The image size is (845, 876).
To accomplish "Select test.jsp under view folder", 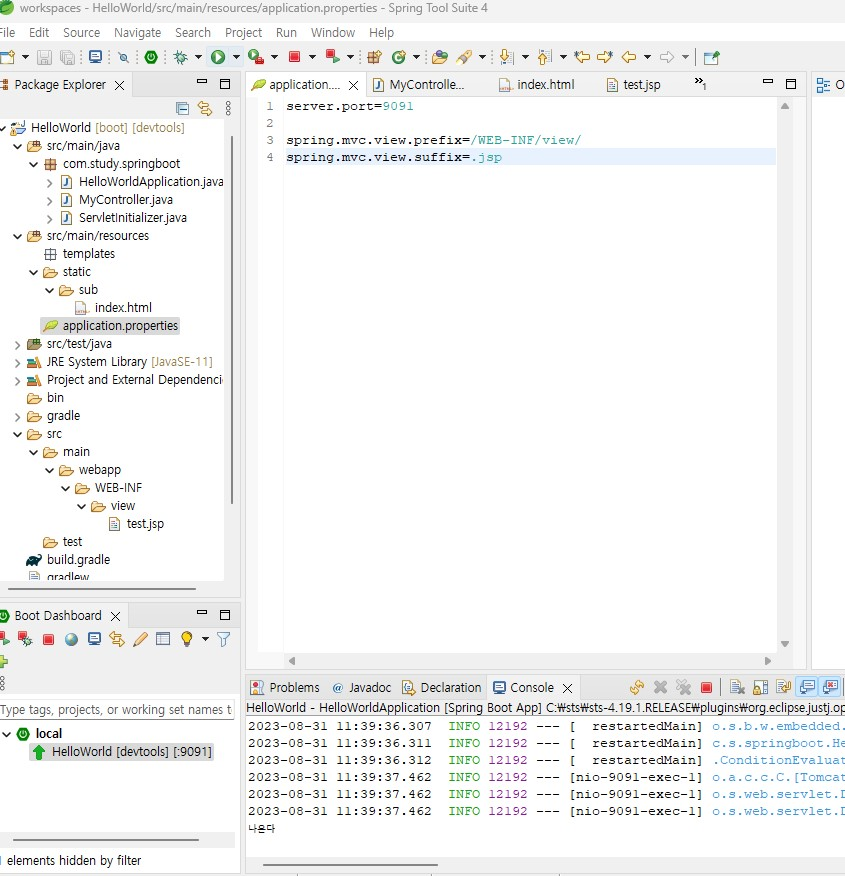I will point(145,523).
